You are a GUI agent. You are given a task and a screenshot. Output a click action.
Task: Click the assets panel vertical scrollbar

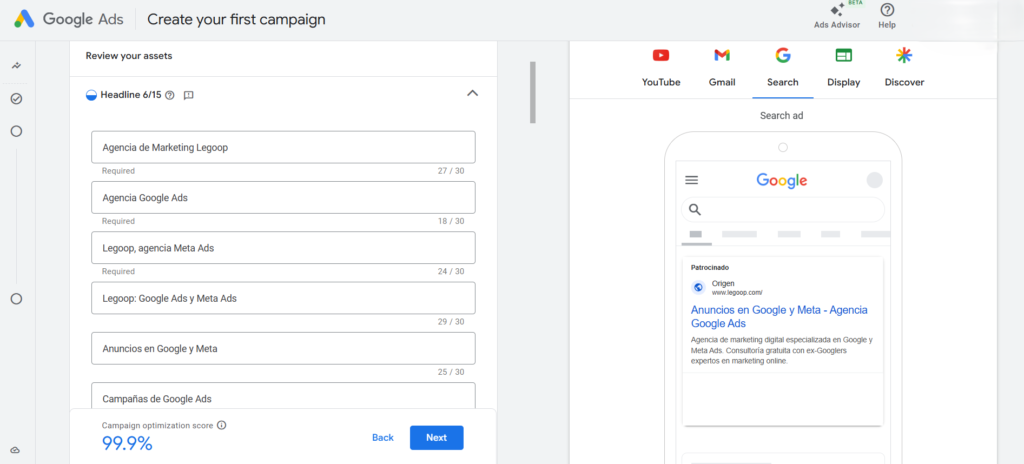click(x=533, y=92)
